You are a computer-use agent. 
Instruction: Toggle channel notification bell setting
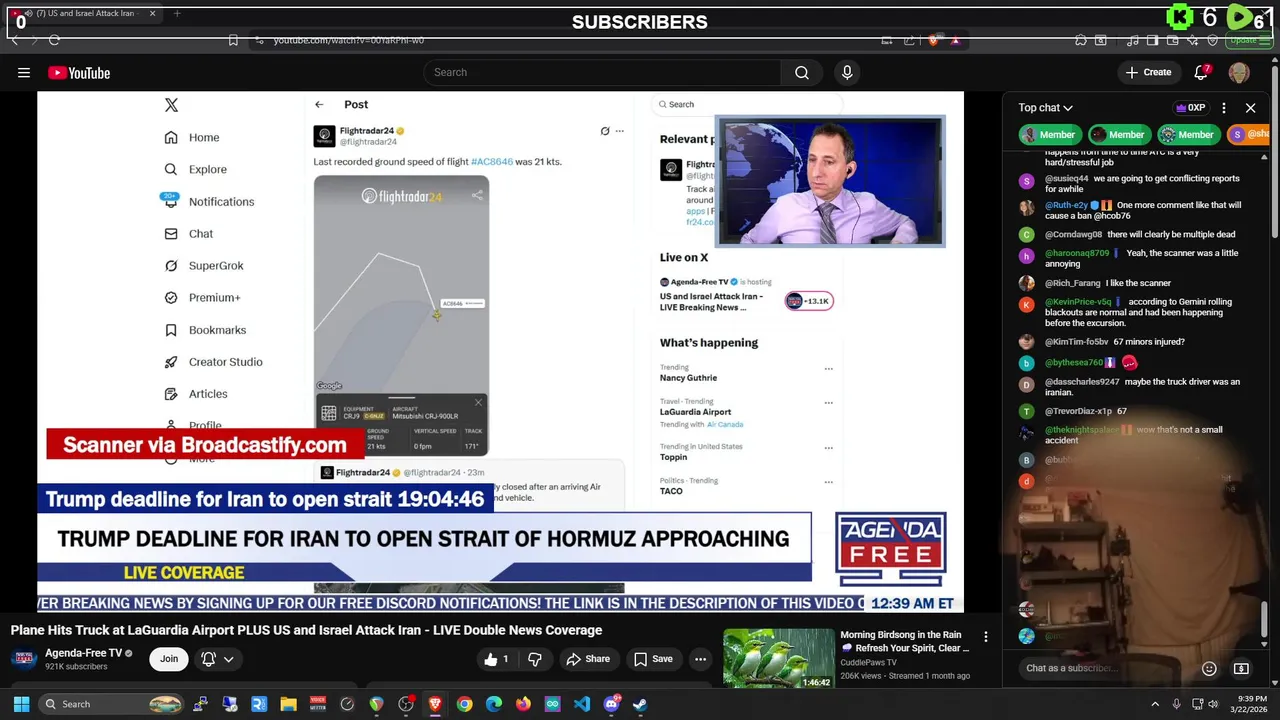point(208,659)
